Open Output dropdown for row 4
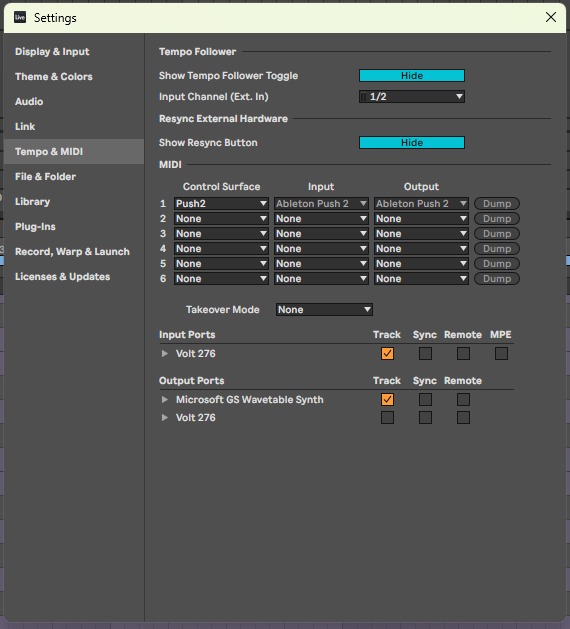570x629 pixels. coord(421,249)
